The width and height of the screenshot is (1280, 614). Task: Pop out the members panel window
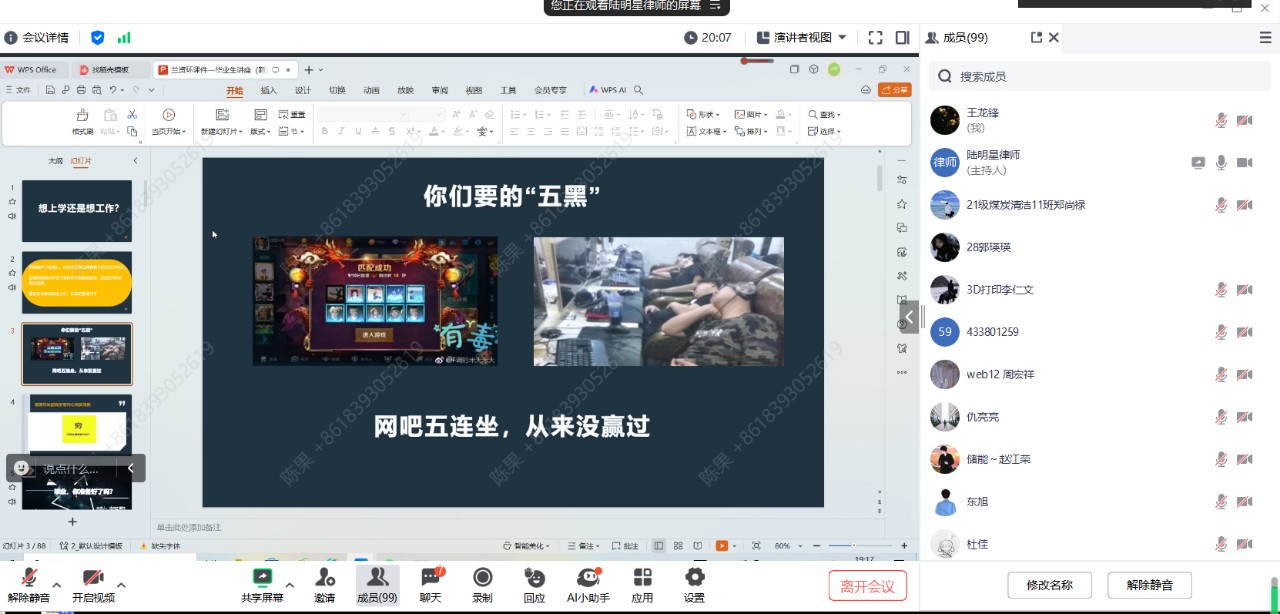1036,38
